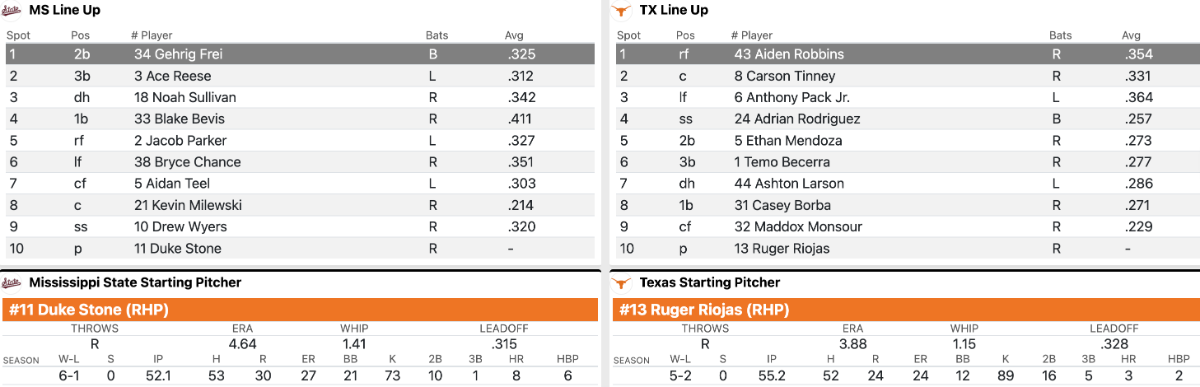Click the Bats column header in TX Line Up
The width and height of the screenshot is (1200, 387).
tap(1060, 35)
